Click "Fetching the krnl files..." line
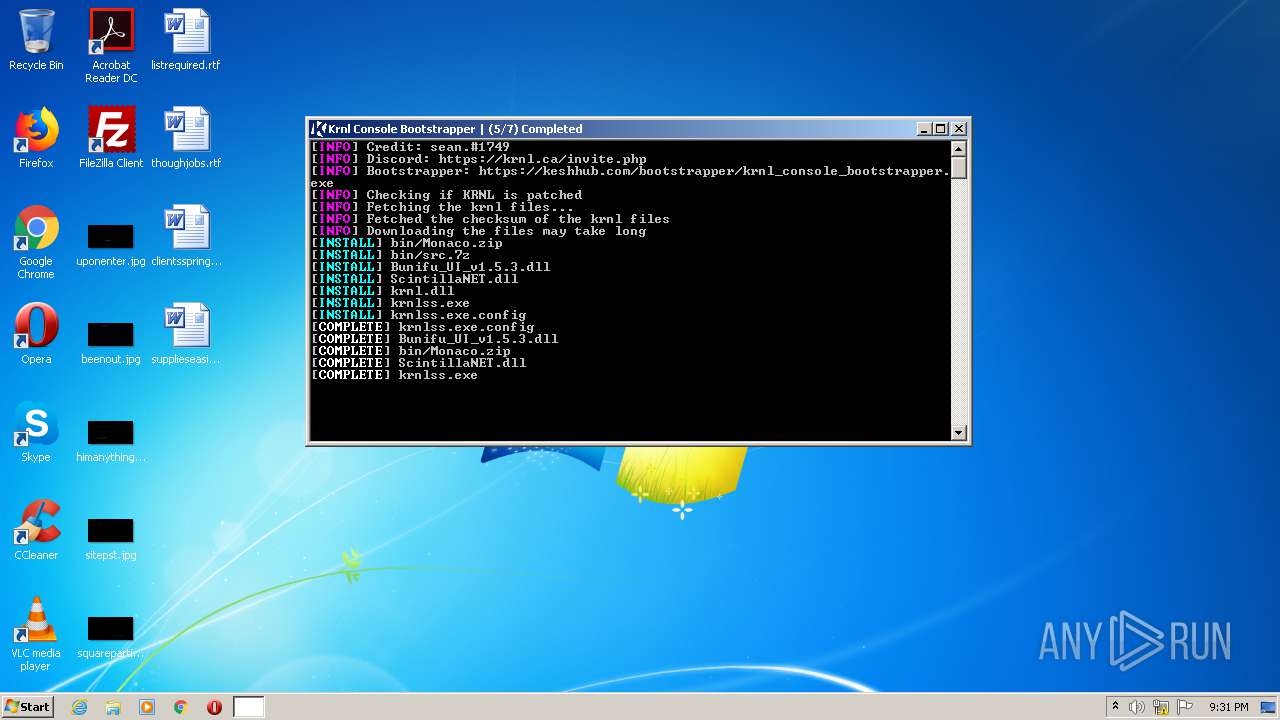1280x720 pixels. pos(442,207)
